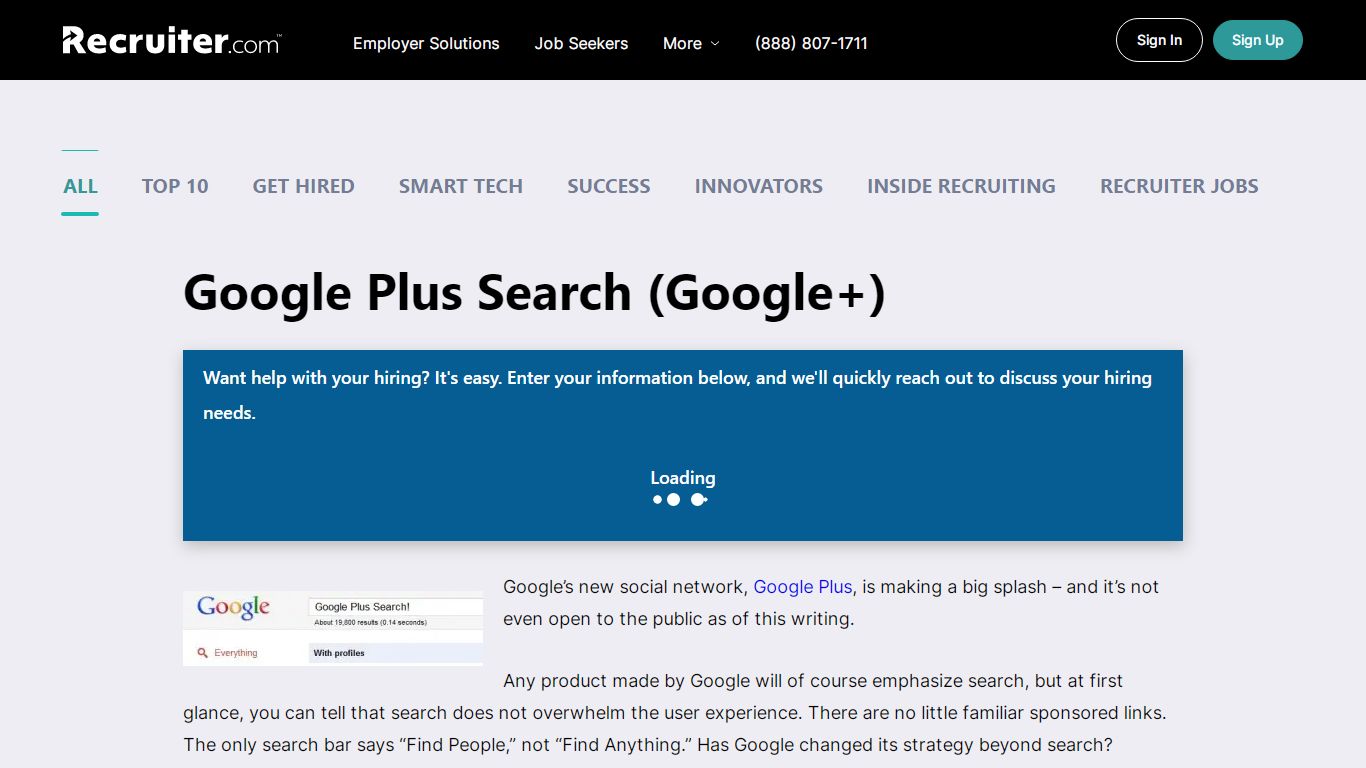This screenshot has height=768, width=1366.
Task: Open the INNOVATORS tab
Action: [759, 186]
